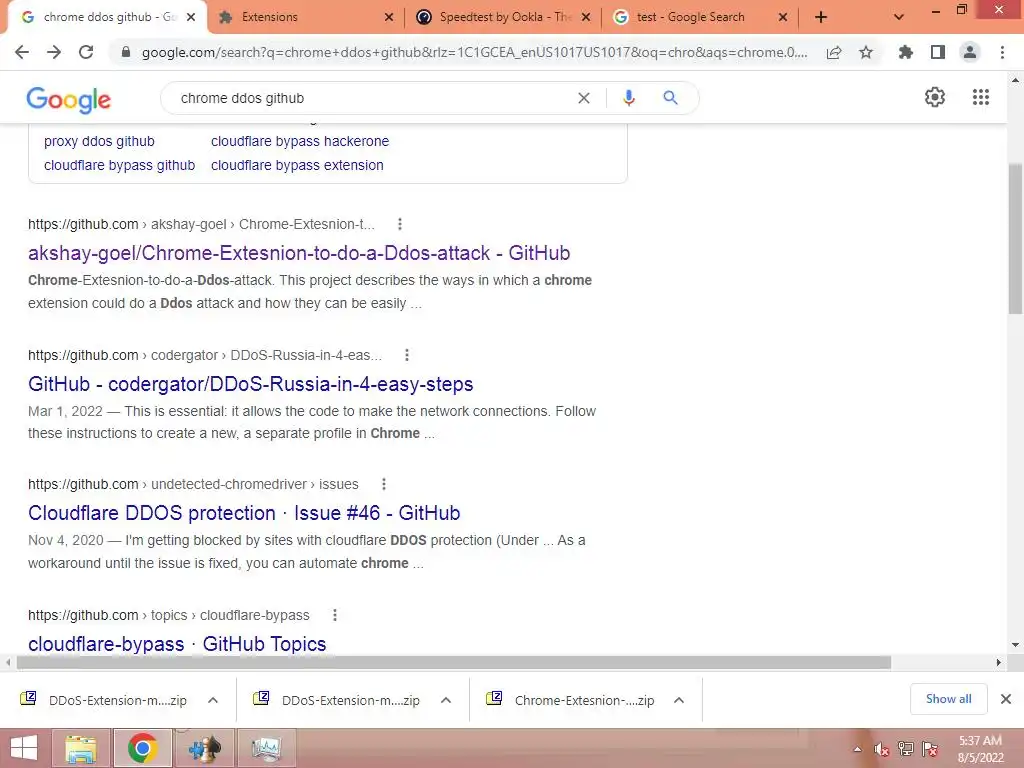
Task: Open the Windows Start menu
Action: [x=24, y=748]
